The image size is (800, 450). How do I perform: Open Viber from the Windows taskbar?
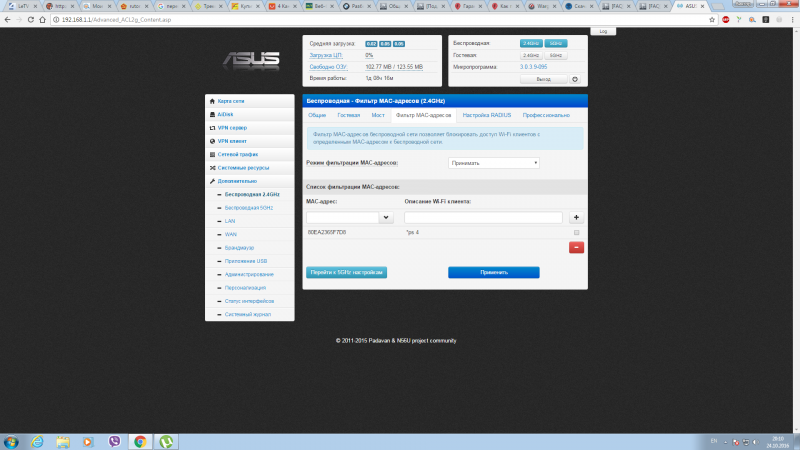click(114, 441)
